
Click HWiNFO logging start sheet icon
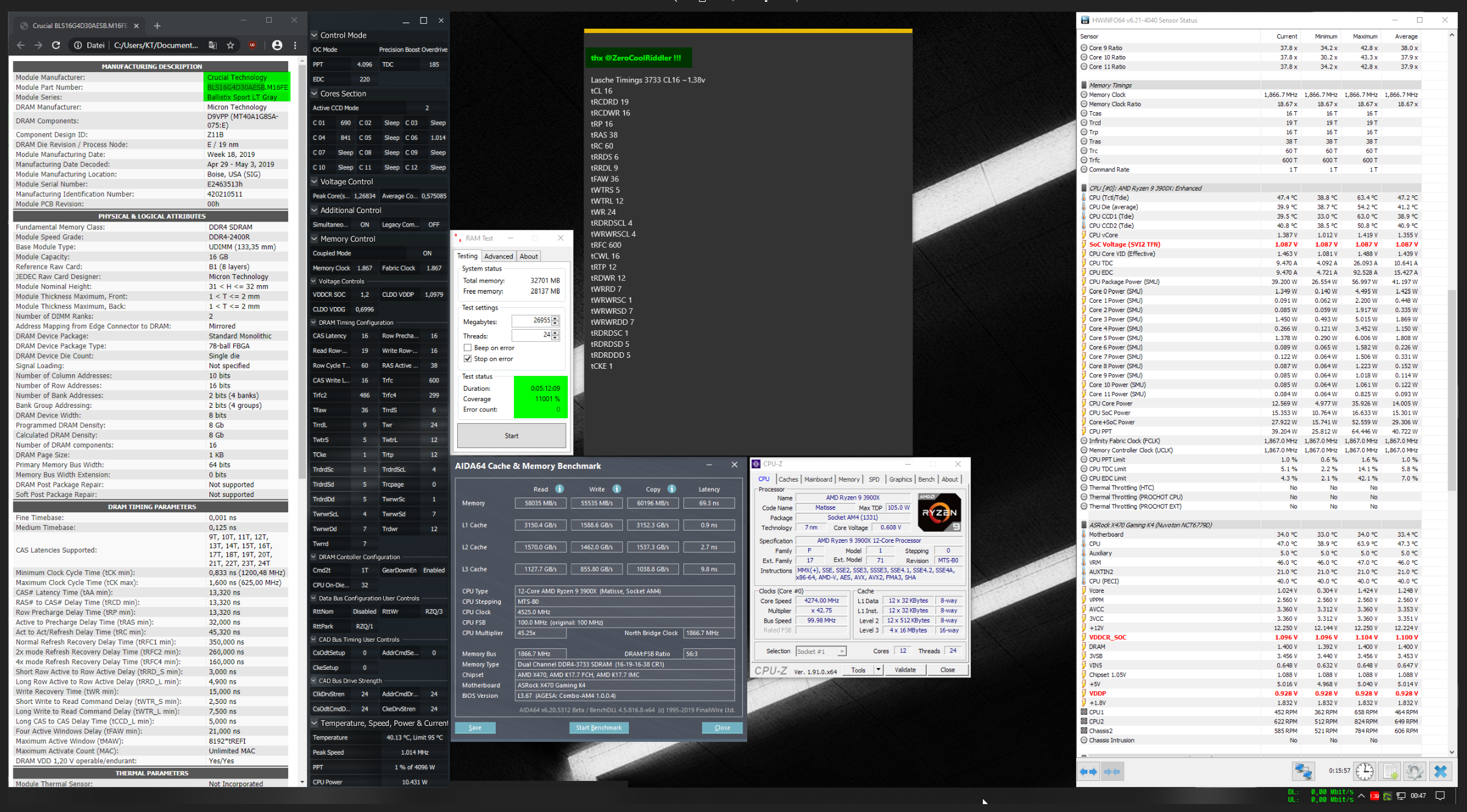[1391, 772]
